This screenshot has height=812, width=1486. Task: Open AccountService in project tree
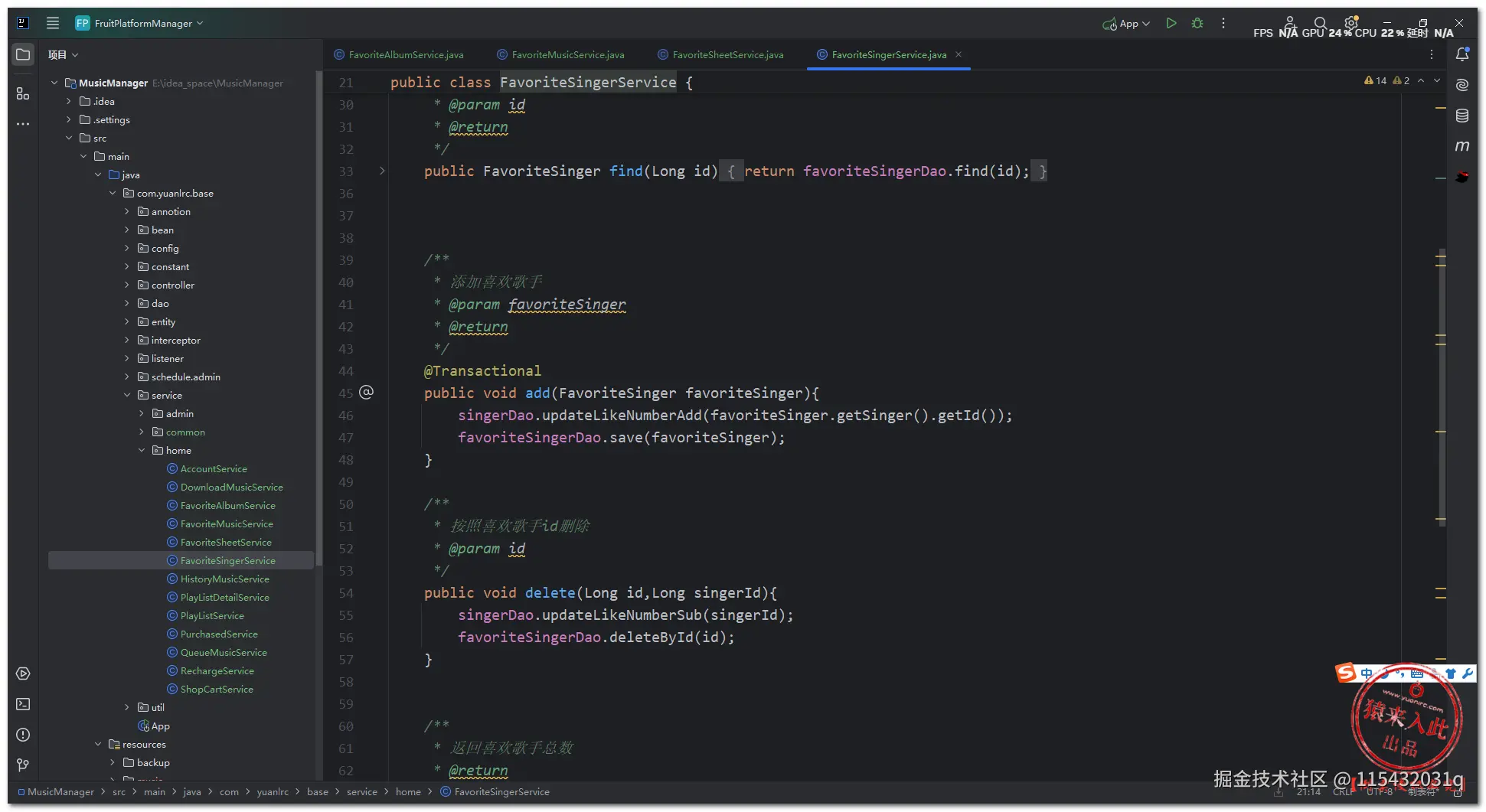(x=214, y=468)
